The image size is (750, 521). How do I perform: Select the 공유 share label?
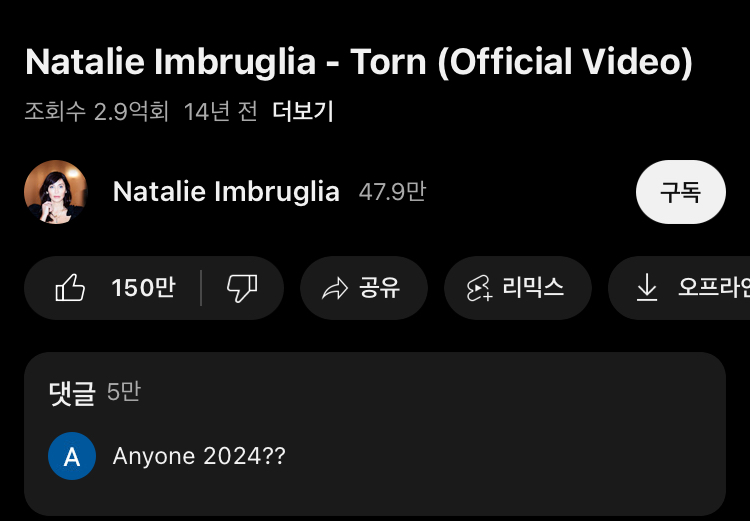point(379,288)
